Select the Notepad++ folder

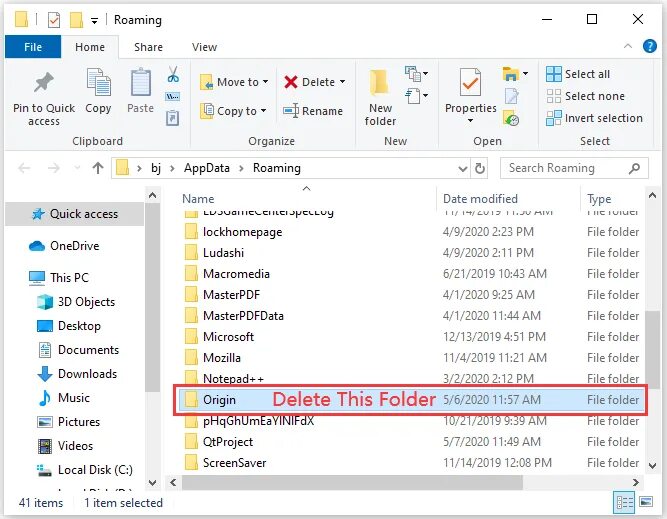coord(233,379)
